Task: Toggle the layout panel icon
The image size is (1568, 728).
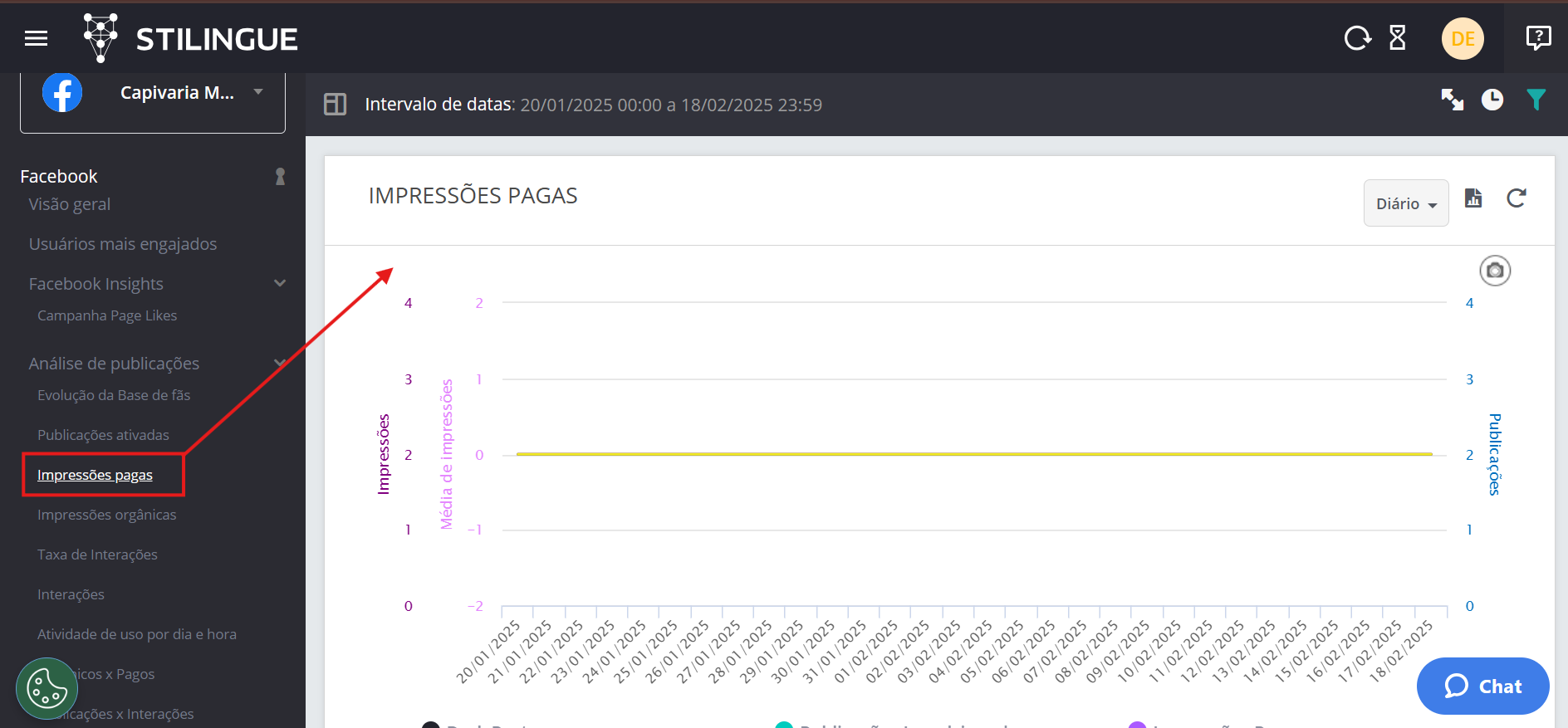Action: pyautogui.click(x=336, y=105)
